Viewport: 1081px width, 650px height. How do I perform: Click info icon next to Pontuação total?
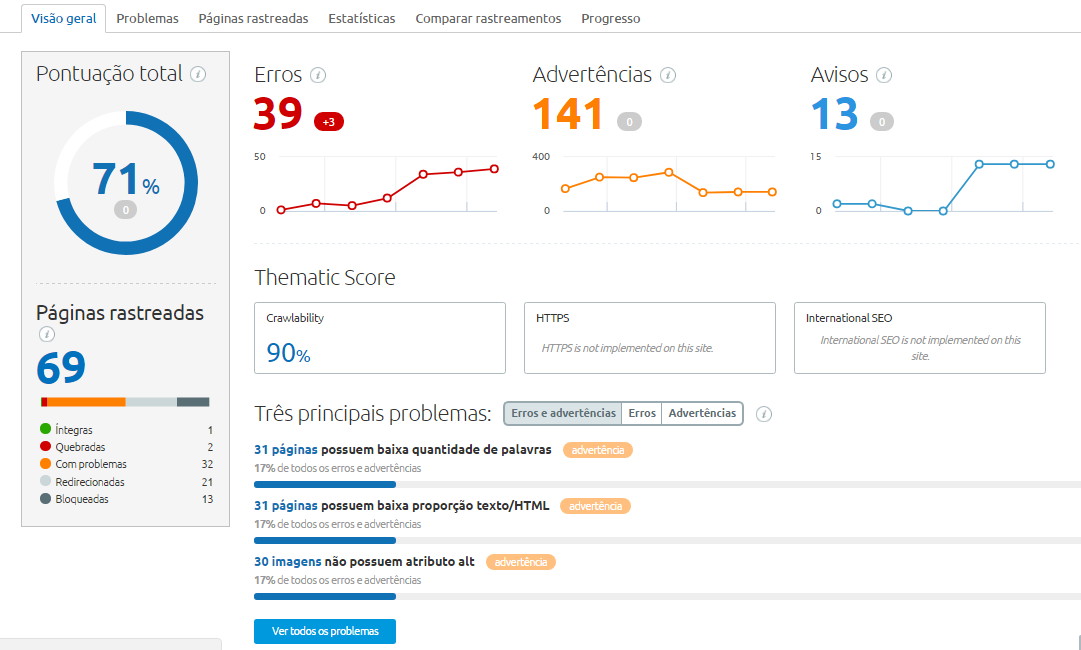pos(198,74)
